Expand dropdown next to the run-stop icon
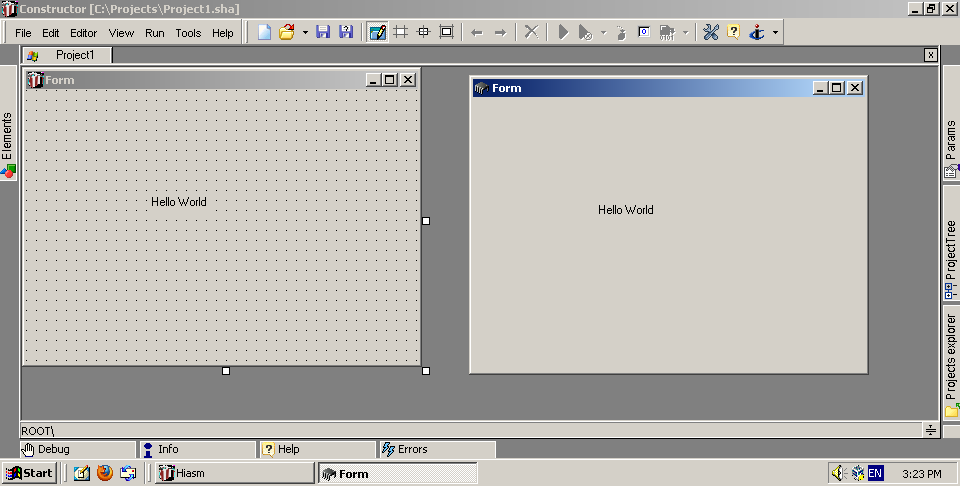Image resolution: width=960 pixels, height=486 pixels. click(x=603, y=32)
